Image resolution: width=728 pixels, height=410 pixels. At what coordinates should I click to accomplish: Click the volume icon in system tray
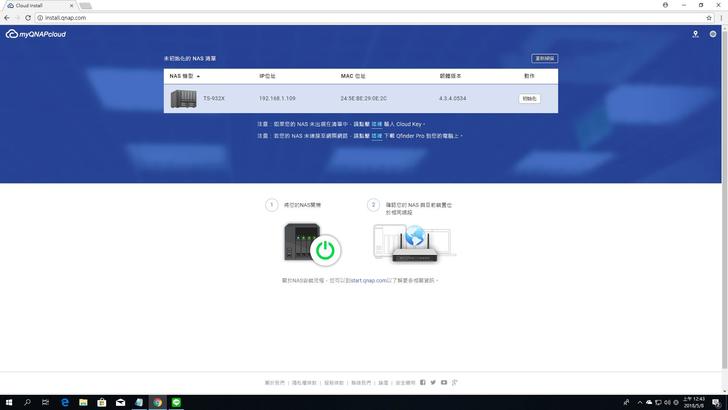click(667, 402)
